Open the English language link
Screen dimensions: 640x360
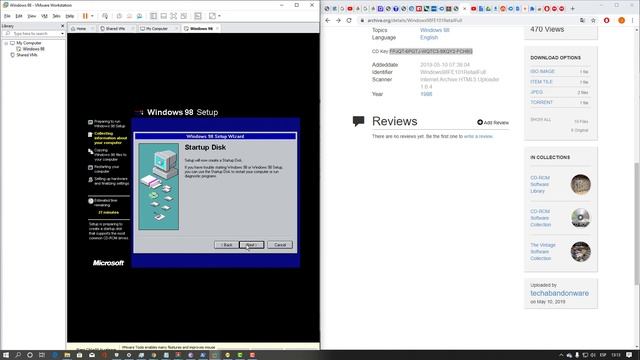point(429,38)
